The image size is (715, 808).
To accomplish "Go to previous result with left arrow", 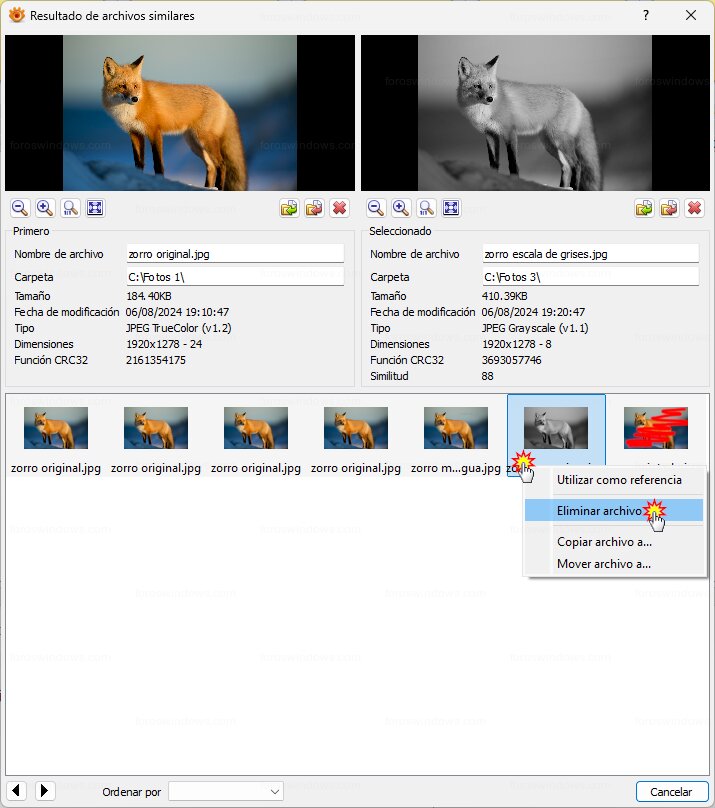I will [16, 790].
